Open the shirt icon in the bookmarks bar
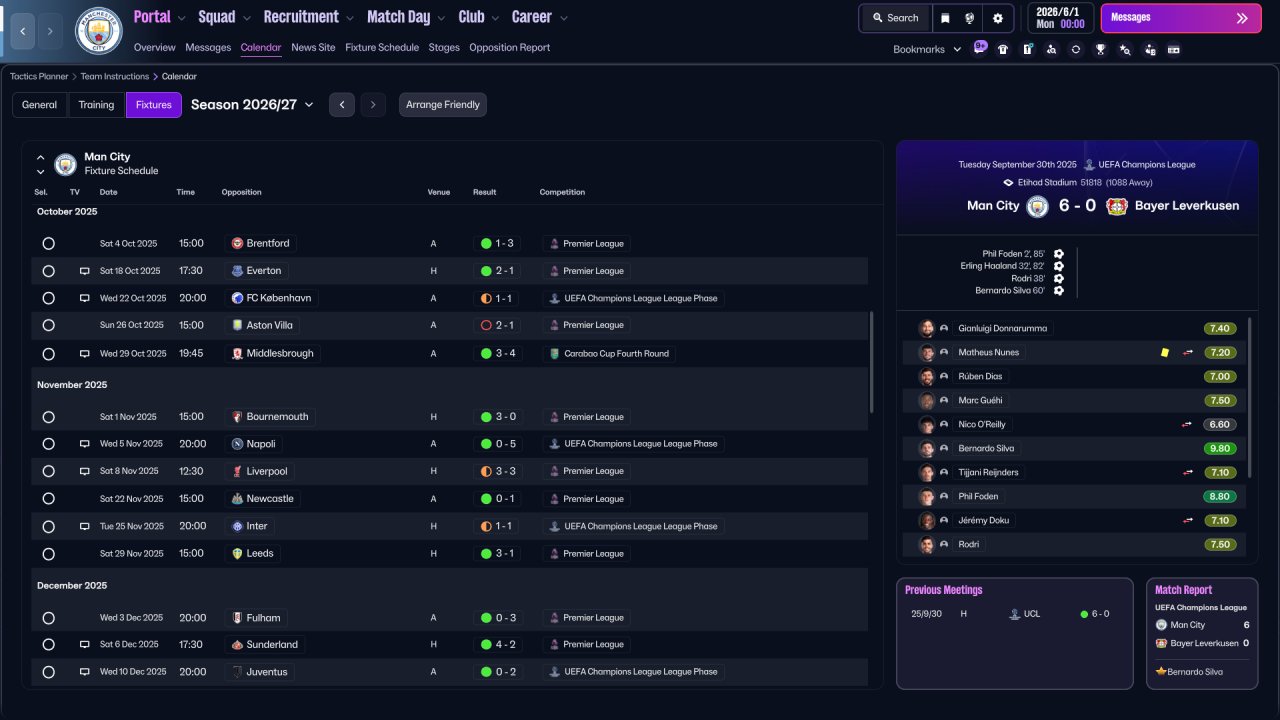 [x=1003, y=49]
